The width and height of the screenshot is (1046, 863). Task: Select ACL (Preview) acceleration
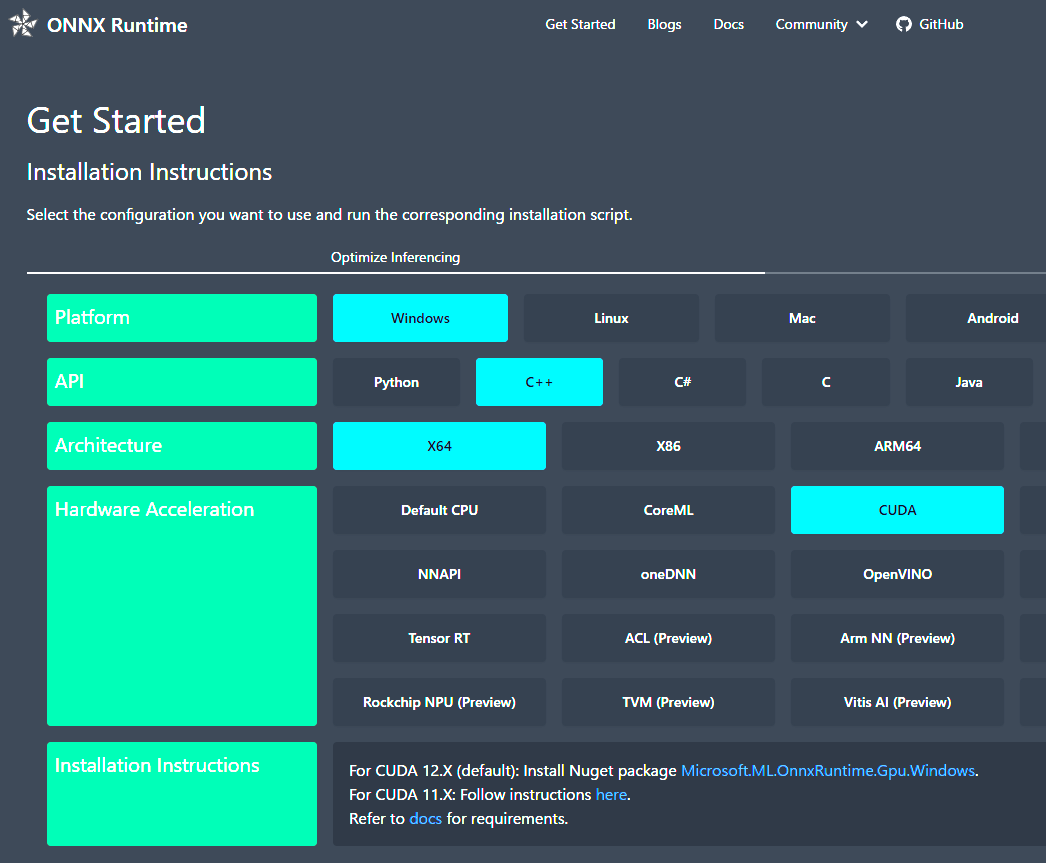point(668,638)
